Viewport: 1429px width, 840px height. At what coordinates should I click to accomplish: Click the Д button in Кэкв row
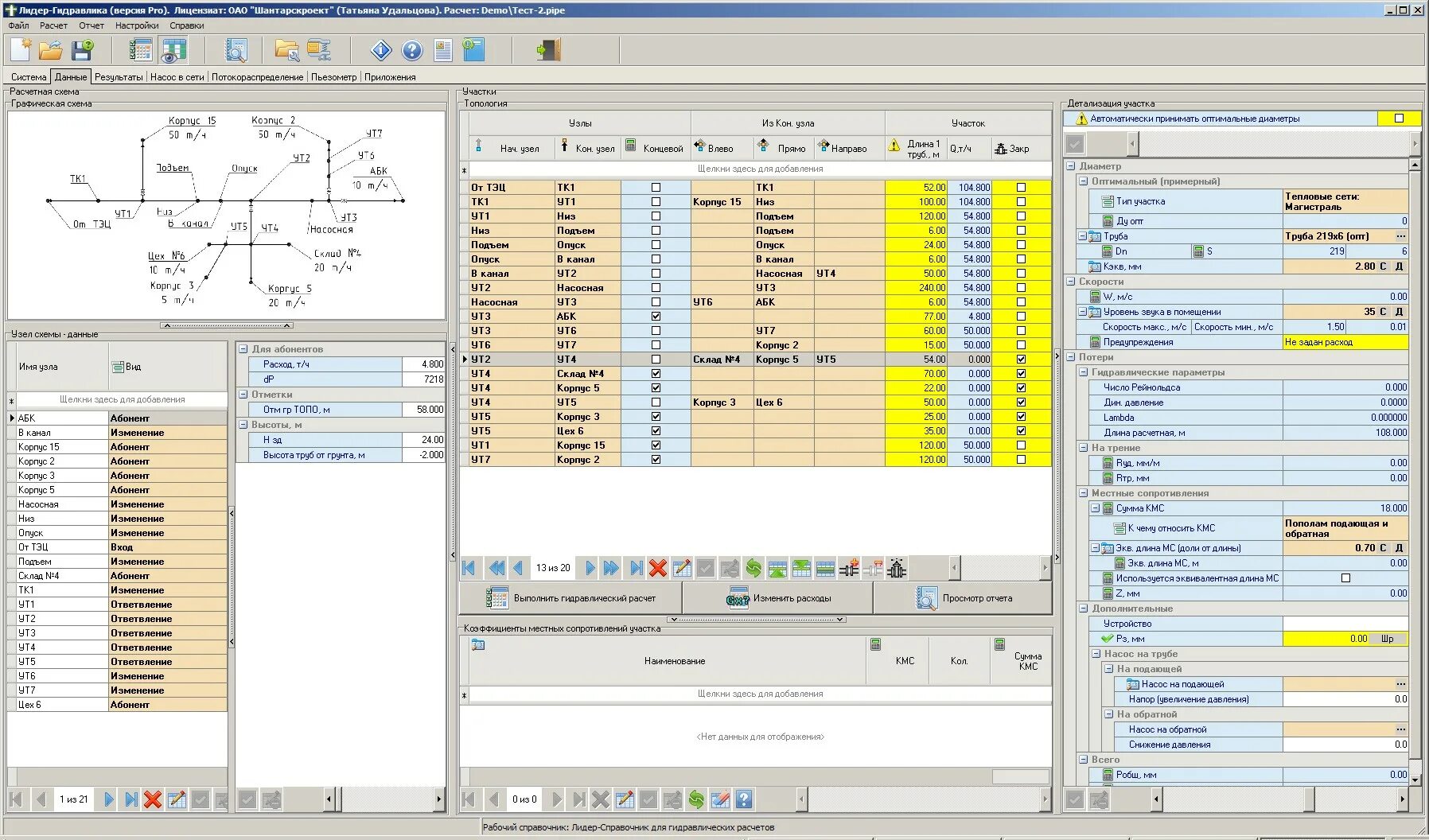pyautogui.click(x=1399, y=266)
